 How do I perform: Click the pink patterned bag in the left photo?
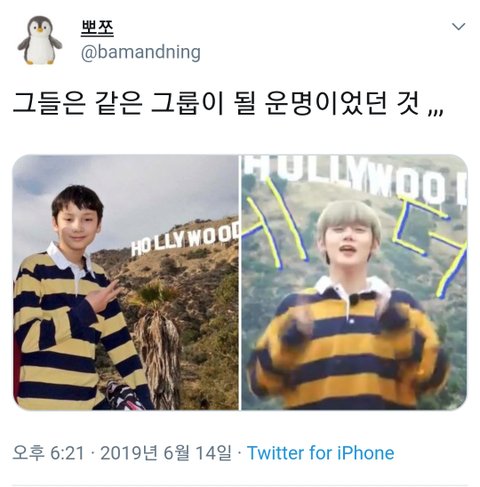[x=125, y=396]
